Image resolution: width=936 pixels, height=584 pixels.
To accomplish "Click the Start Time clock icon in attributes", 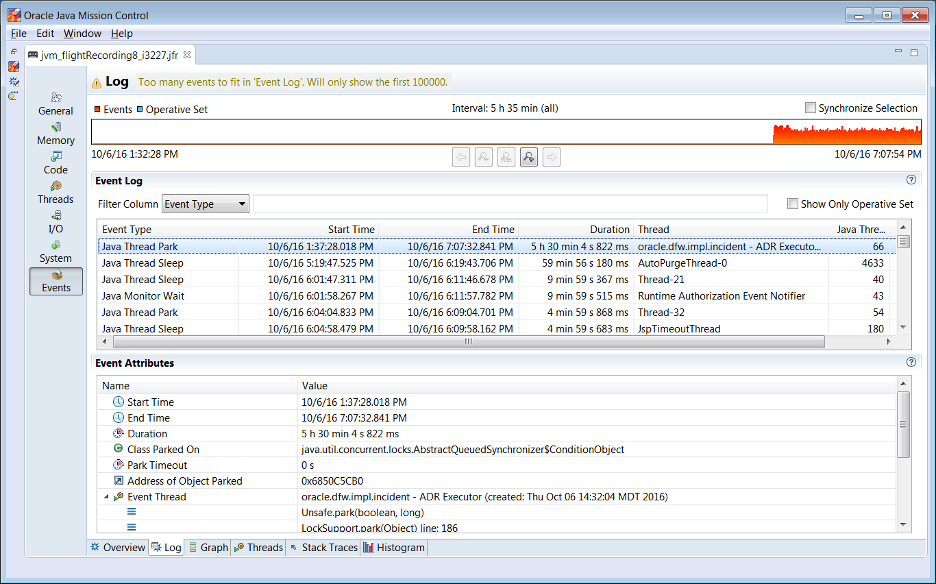I will 118,402.
